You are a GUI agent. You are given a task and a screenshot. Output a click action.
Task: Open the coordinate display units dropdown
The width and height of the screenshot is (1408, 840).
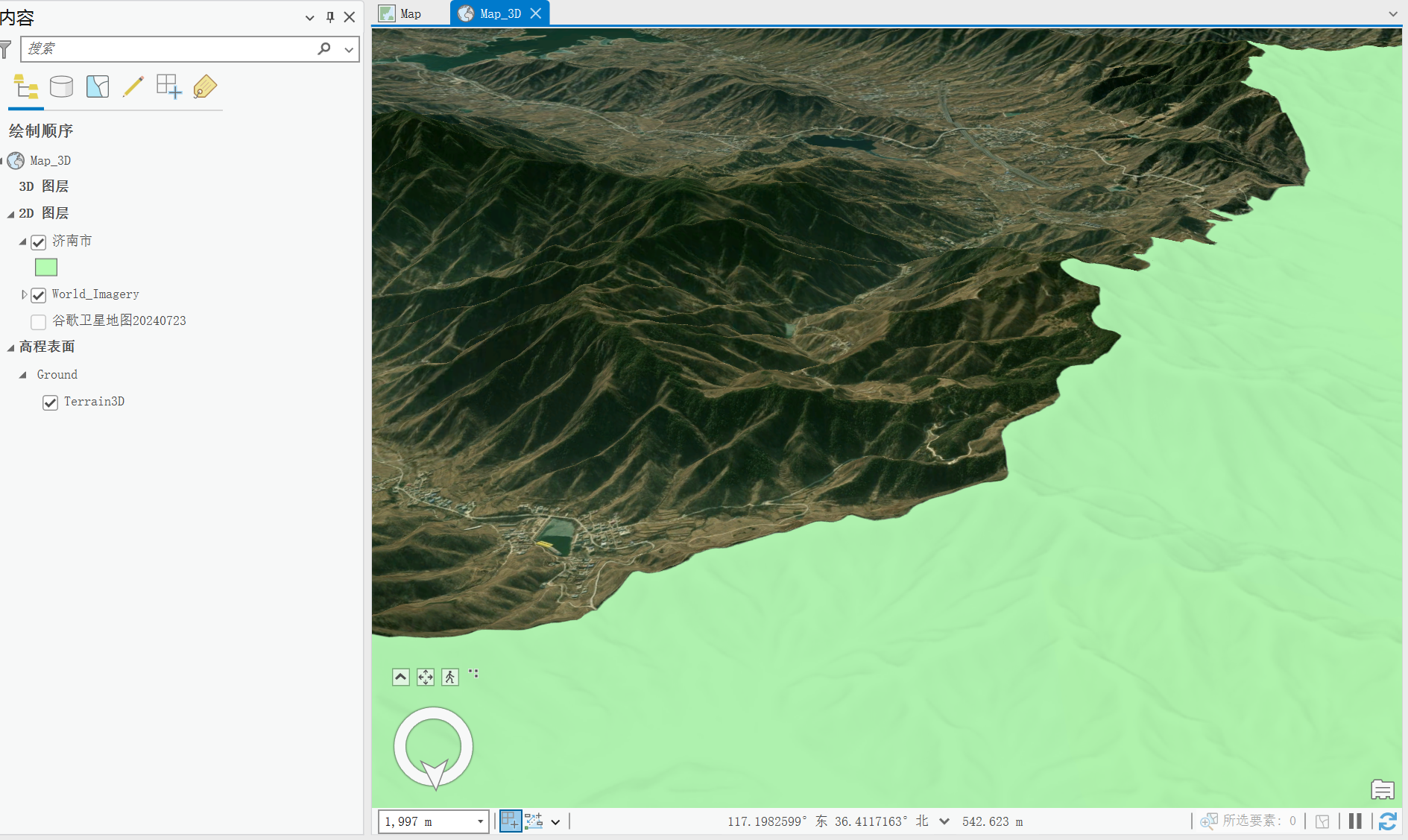[x=944, y=821]
